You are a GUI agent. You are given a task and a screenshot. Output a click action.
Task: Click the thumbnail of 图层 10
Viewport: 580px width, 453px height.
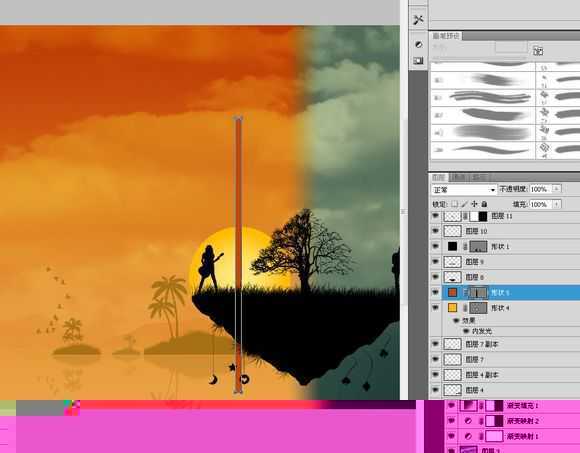pyautogui.click(x=452, y=231)
